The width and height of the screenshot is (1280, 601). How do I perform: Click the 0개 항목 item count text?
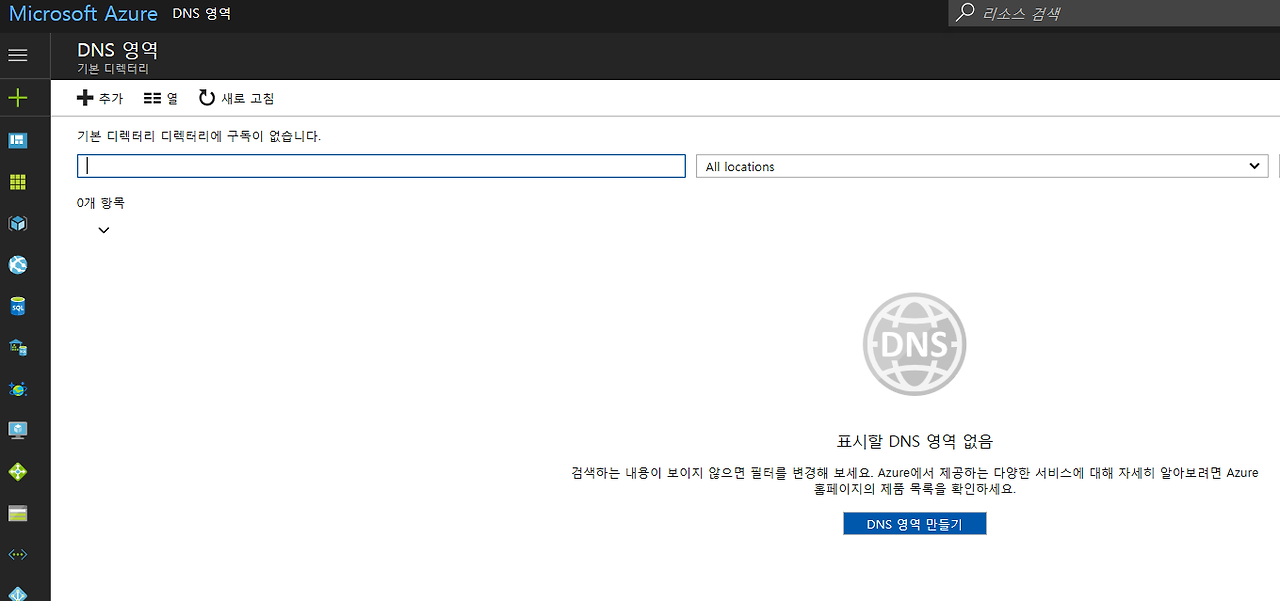[x=101, y=203]
